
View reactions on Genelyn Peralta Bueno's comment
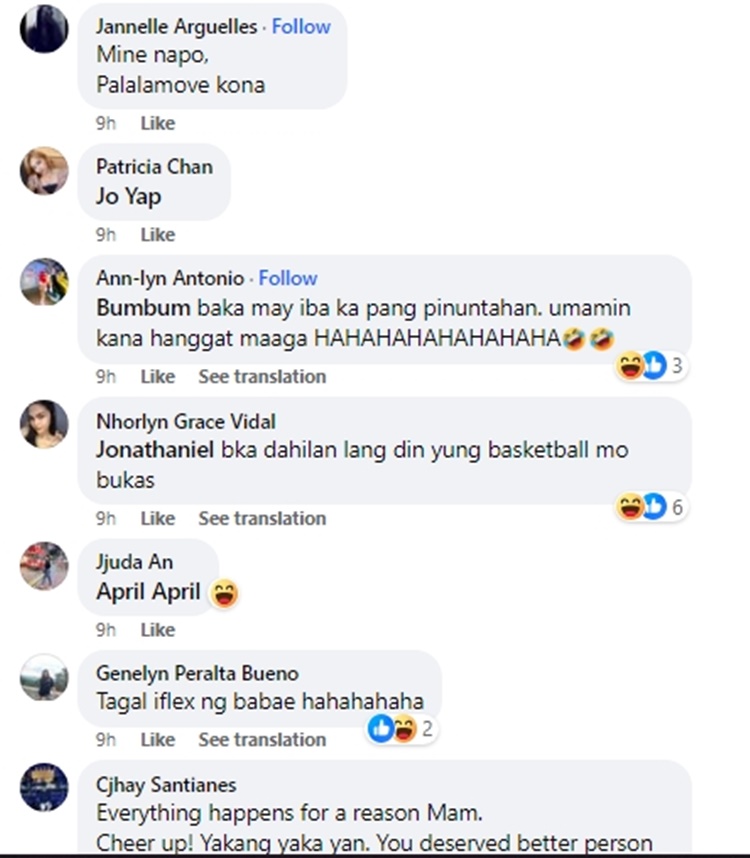402,728
